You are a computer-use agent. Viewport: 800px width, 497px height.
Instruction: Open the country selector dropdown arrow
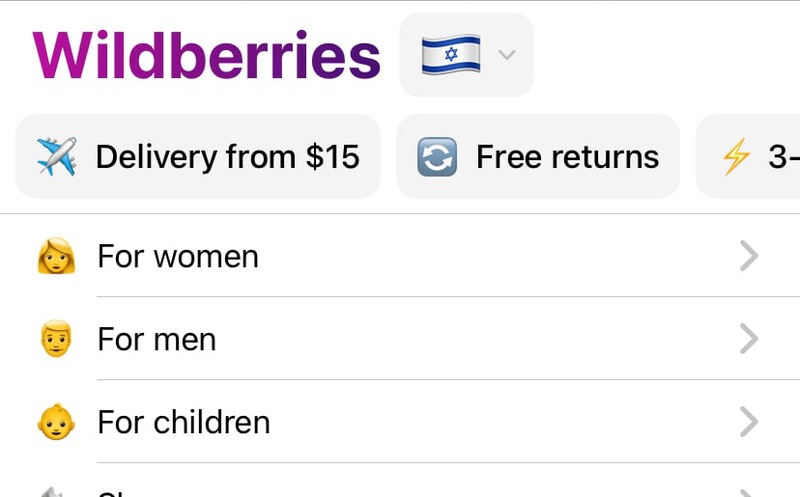507,54
